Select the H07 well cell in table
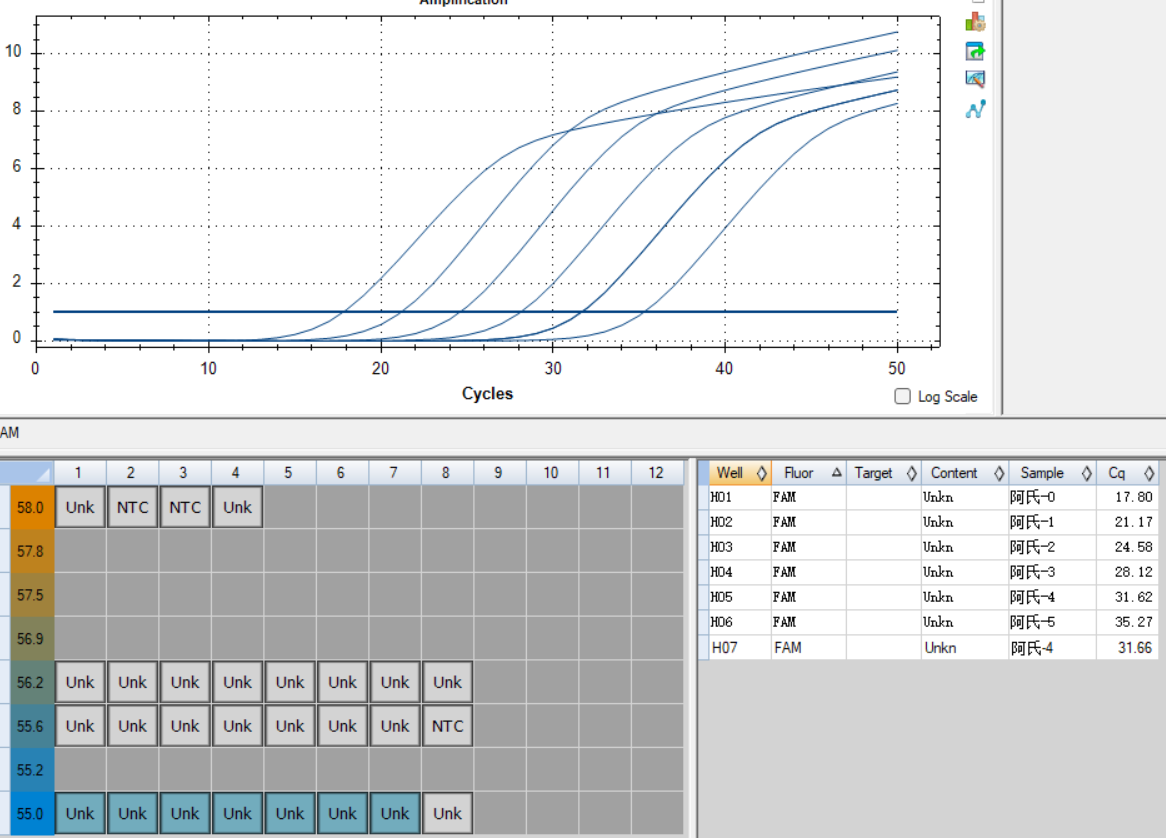This screenshot has width=1166, height=838. pyautogui.click(x=740, y=648)
